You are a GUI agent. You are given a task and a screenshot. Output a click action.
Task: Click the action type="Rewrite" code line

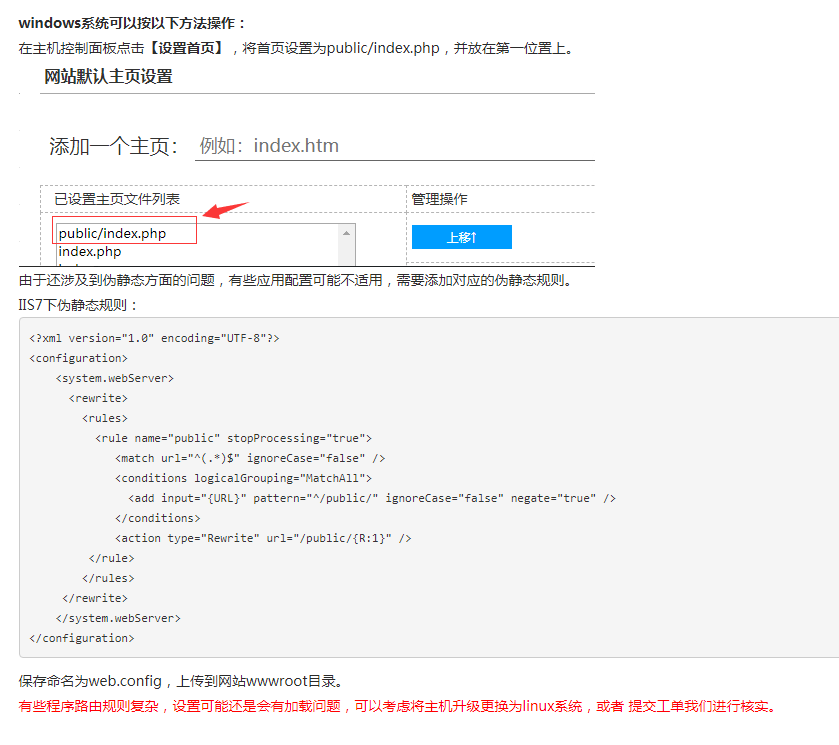[x=263, y=538]
